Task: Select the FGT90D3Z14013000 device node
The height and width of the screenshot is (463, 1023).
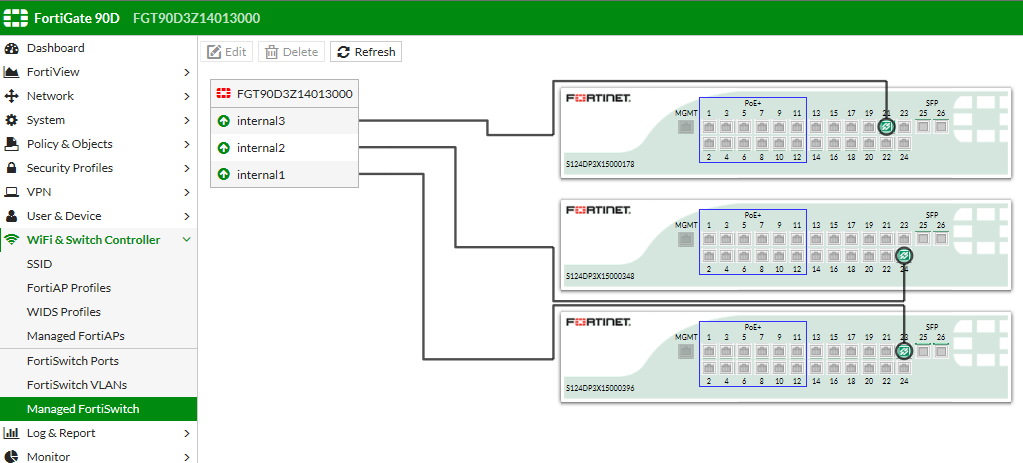Action: click(x=284, y=94)
